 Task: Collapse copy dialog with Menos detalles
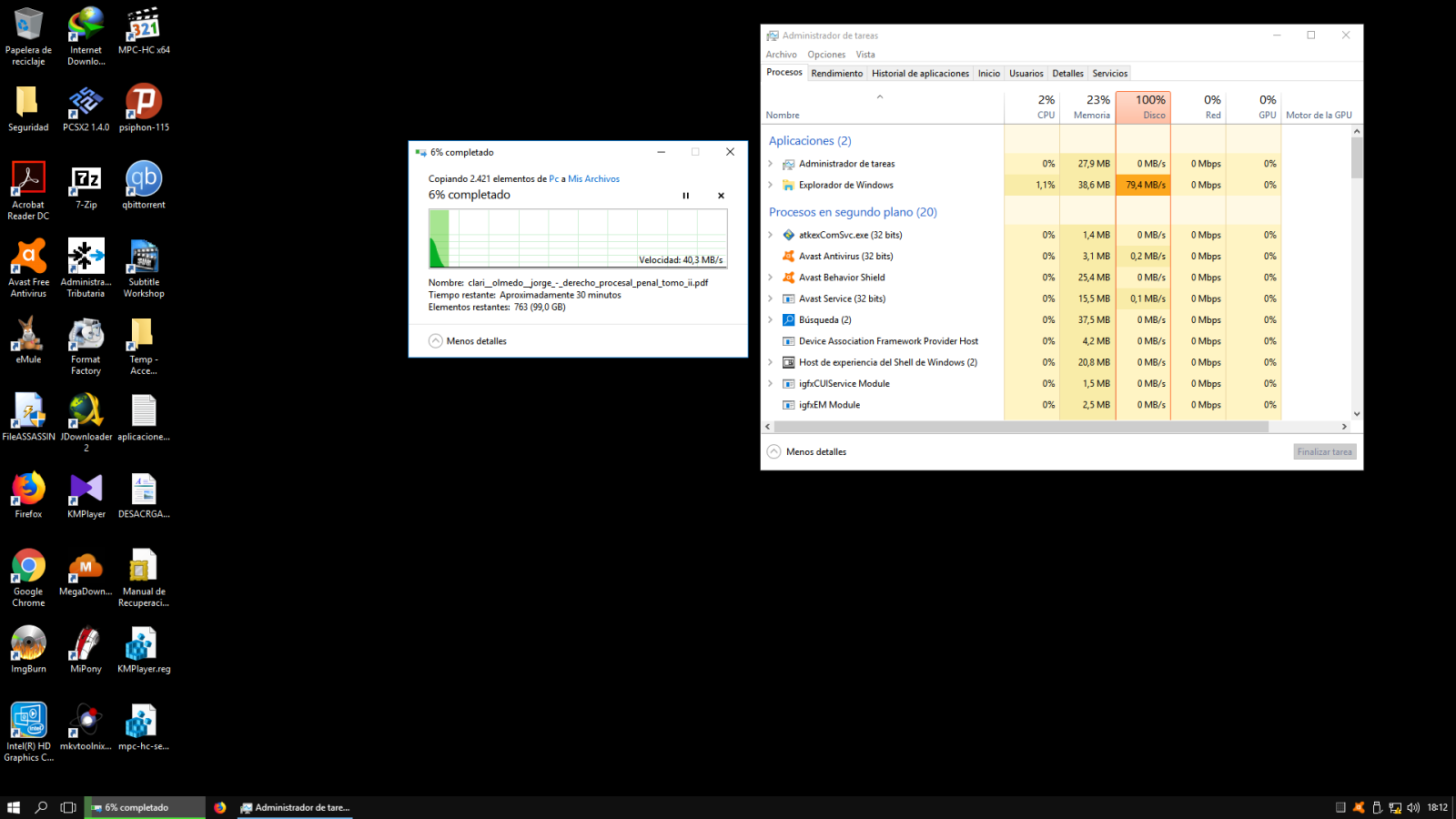pyautogui.click(x=468, y=341)
